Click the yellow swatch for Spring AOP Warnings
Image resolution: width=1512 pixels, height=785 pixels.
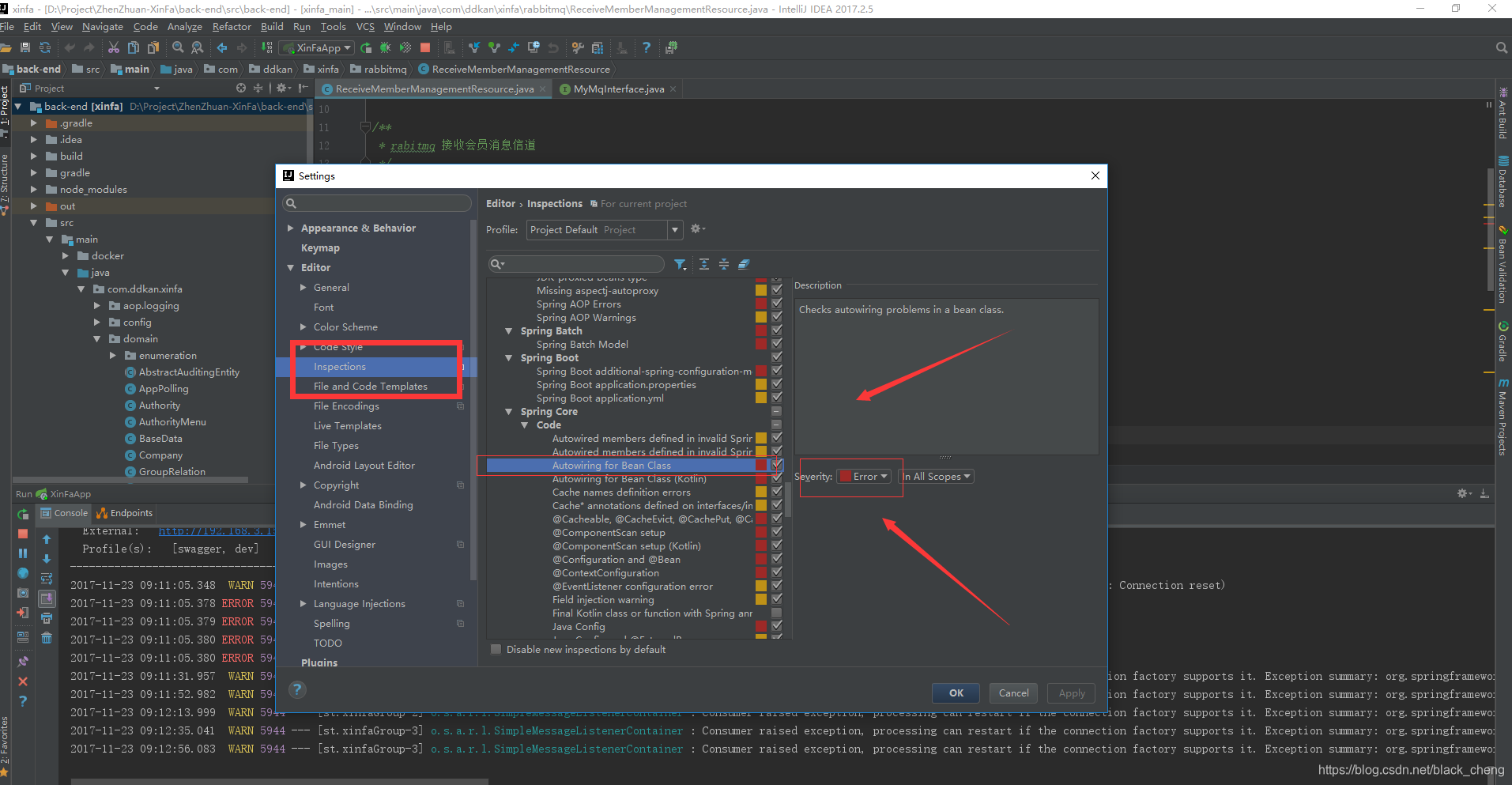[760, 317]
